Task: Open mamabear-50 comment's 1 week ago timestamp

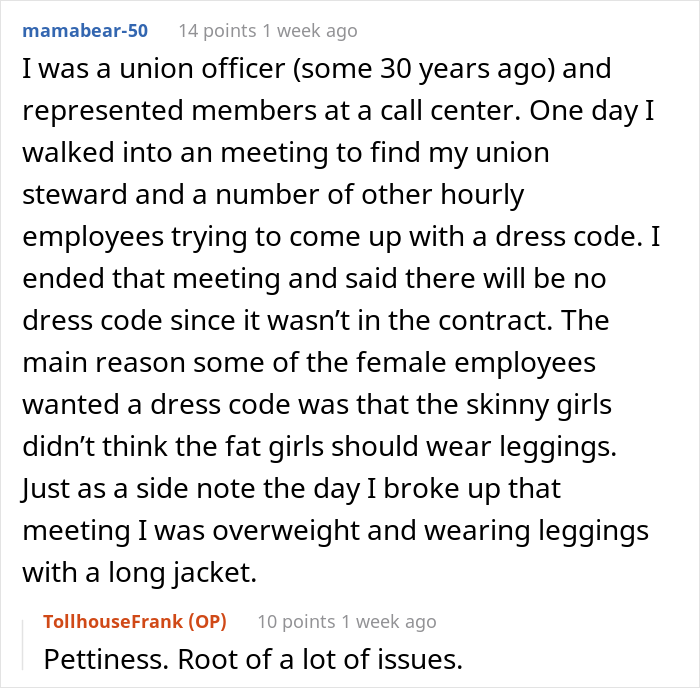Action: click(x=310, y=31)
